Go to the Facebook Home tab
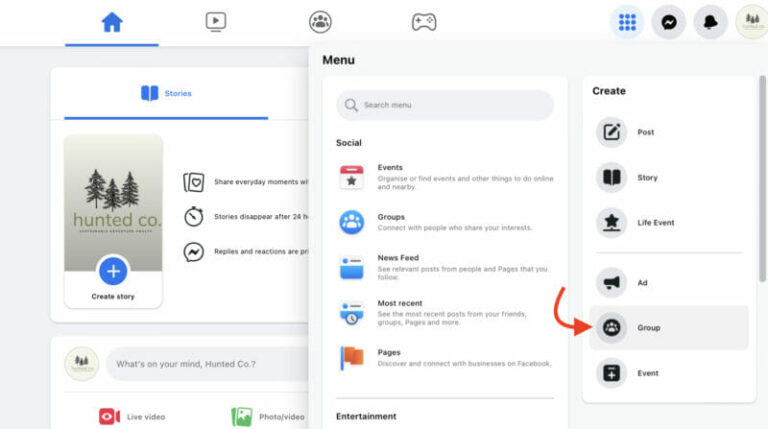 [x=112, y=22]
